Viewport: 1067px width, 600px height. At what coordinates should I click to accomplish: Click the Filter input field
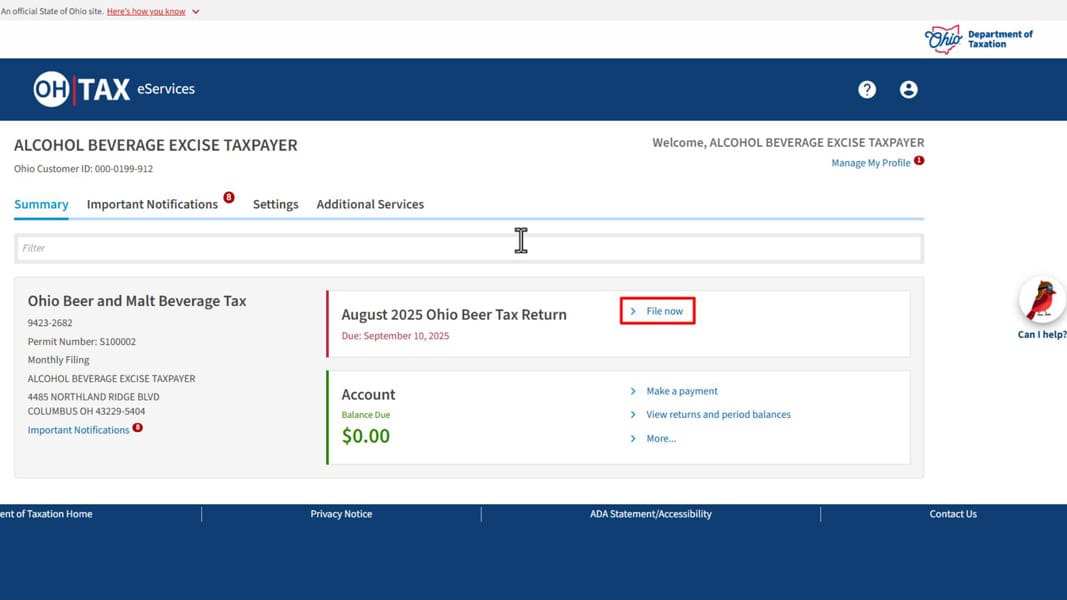pos(468,248)
